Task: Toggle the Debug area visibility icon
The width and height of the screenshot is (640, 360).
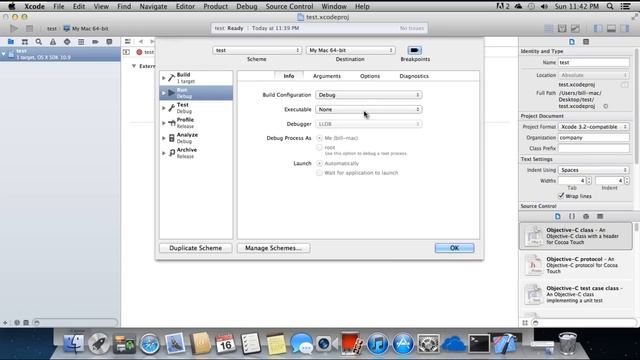Action: pyautogui.click(x=611, y=29)
